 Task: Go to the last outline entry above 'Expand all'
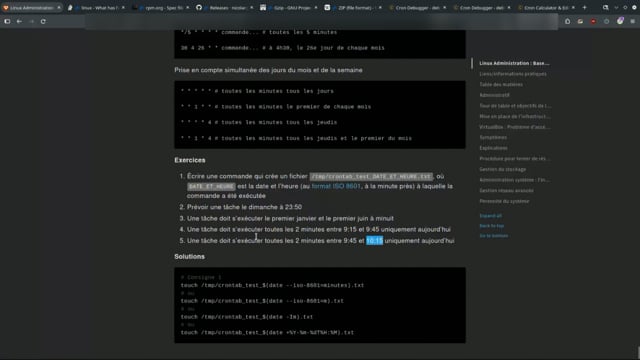(504, 201)
